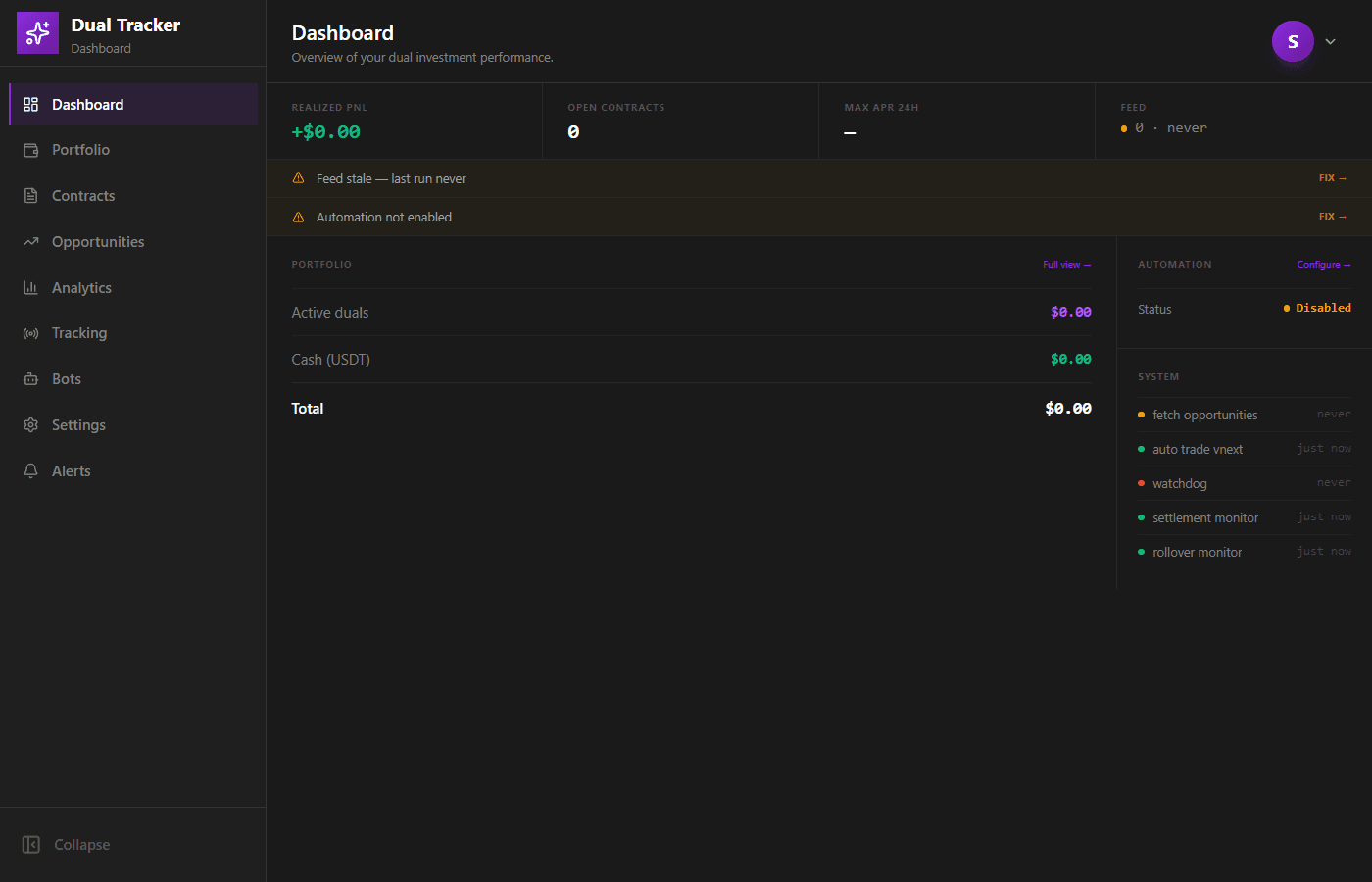Click the Bots robot icon
This screenshot has width=1372, height=882.
pos(30,379)
